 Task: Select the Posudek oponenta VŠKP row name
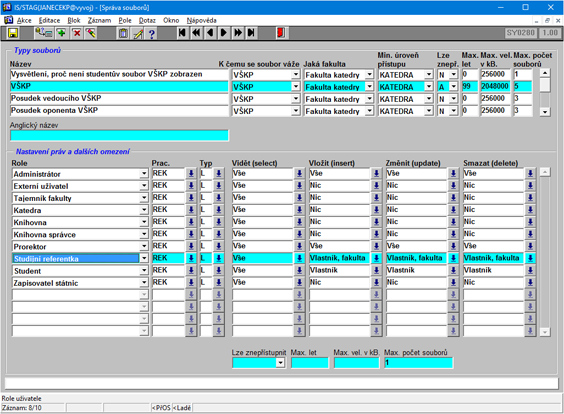tap(119, 111)
